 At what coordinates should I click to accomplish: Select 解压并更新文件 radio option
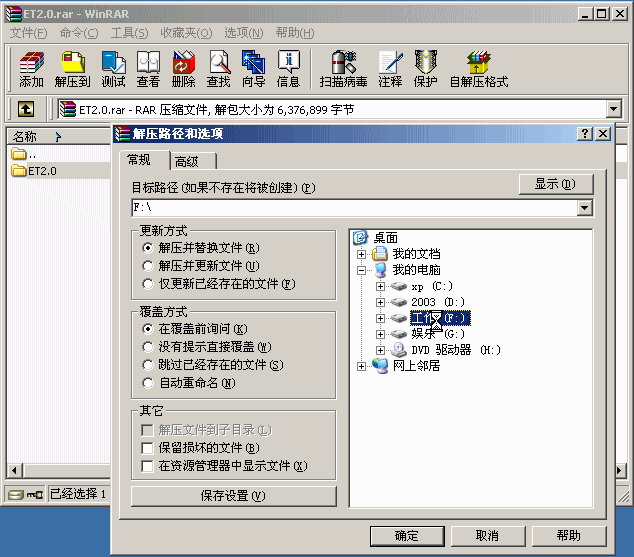148,266
